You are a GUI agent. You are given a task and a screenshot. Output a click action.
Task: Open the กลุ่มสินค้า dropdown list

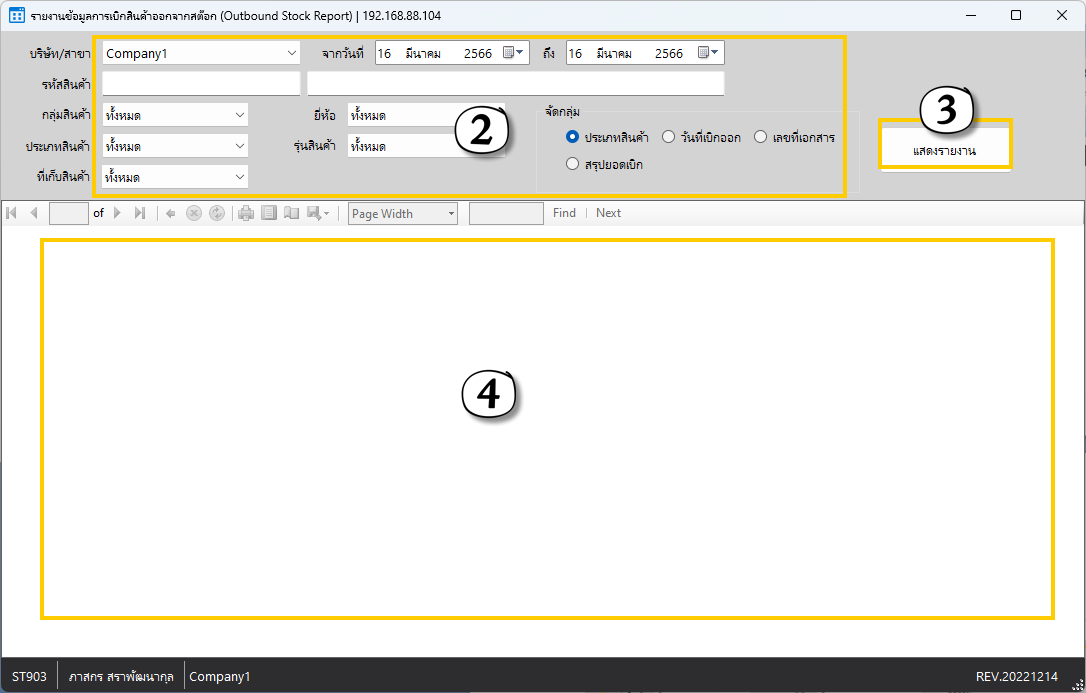click(239, 115)
